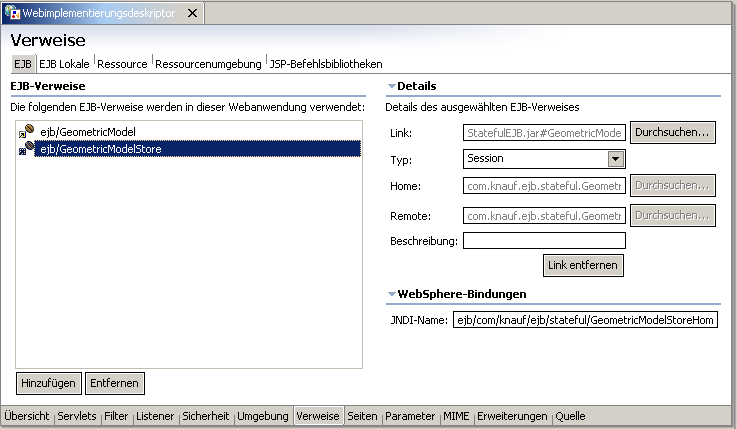Click the ejb/GeometricModel reference icon

coord(26,131)
